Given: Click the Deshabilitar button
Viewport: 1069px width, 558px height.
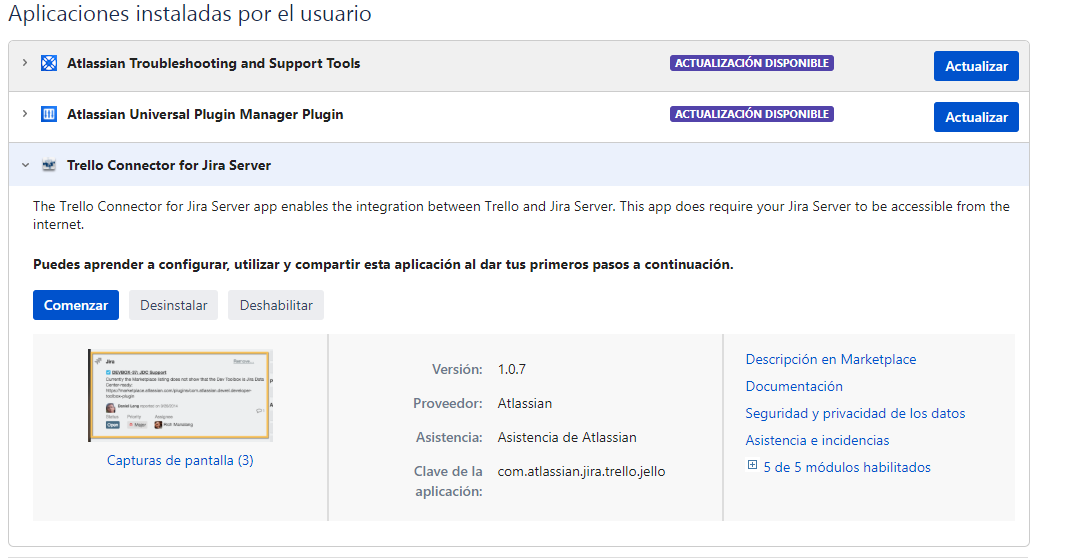Looking at the screenshot, I should [276, 305].
